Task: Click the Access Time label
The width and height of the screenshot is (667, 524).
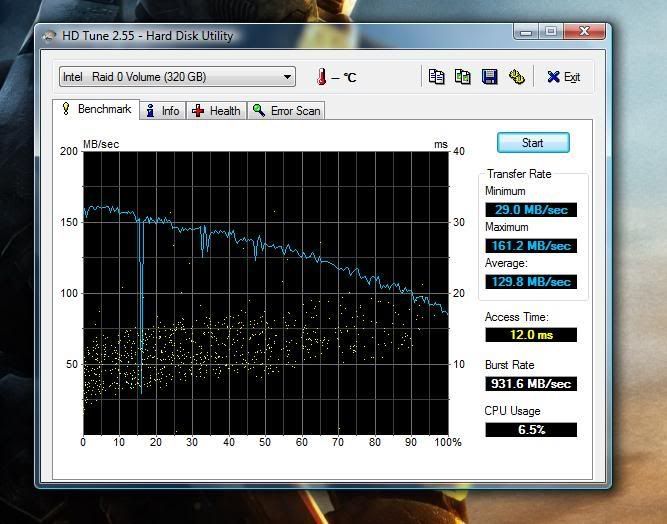Action: [517, 317]
